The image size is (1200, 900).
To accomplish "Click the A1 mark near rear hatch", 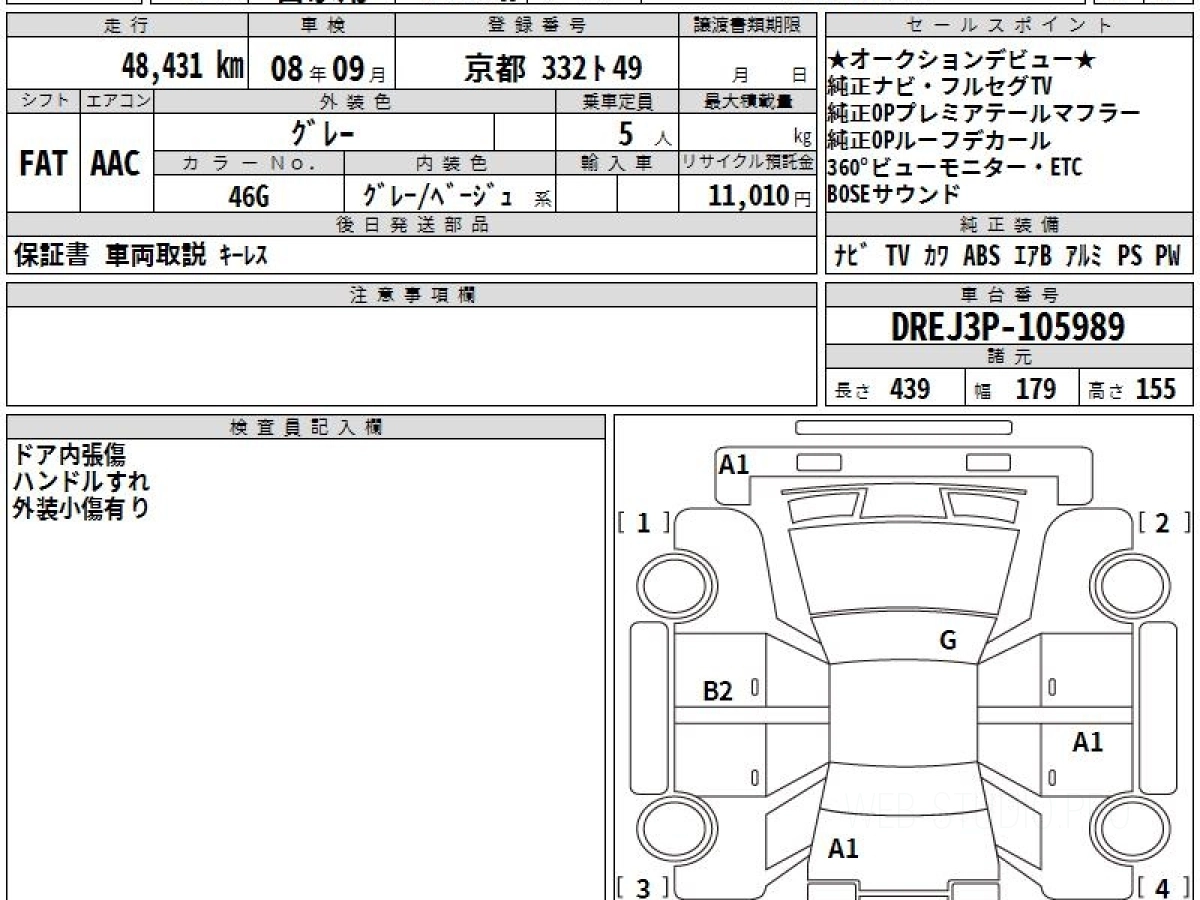I will pyautogui.click(x=844, y=849).
